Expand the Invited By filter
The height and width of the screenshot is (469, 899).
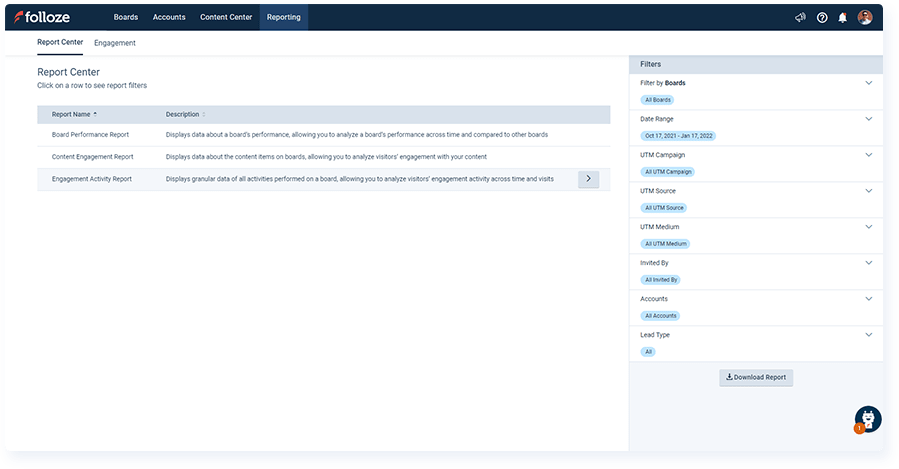(868, 263)
